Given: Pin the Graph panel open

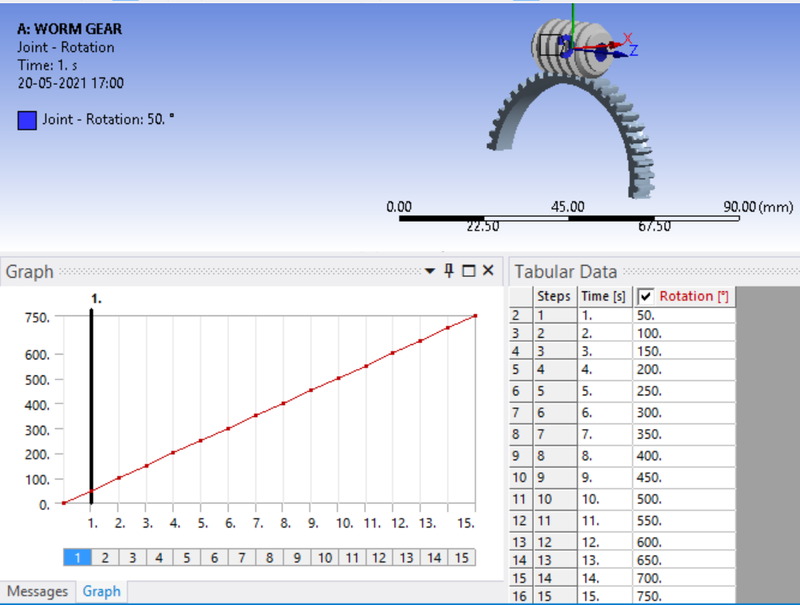Looking at the screenshot, I should tap(449, 272).
